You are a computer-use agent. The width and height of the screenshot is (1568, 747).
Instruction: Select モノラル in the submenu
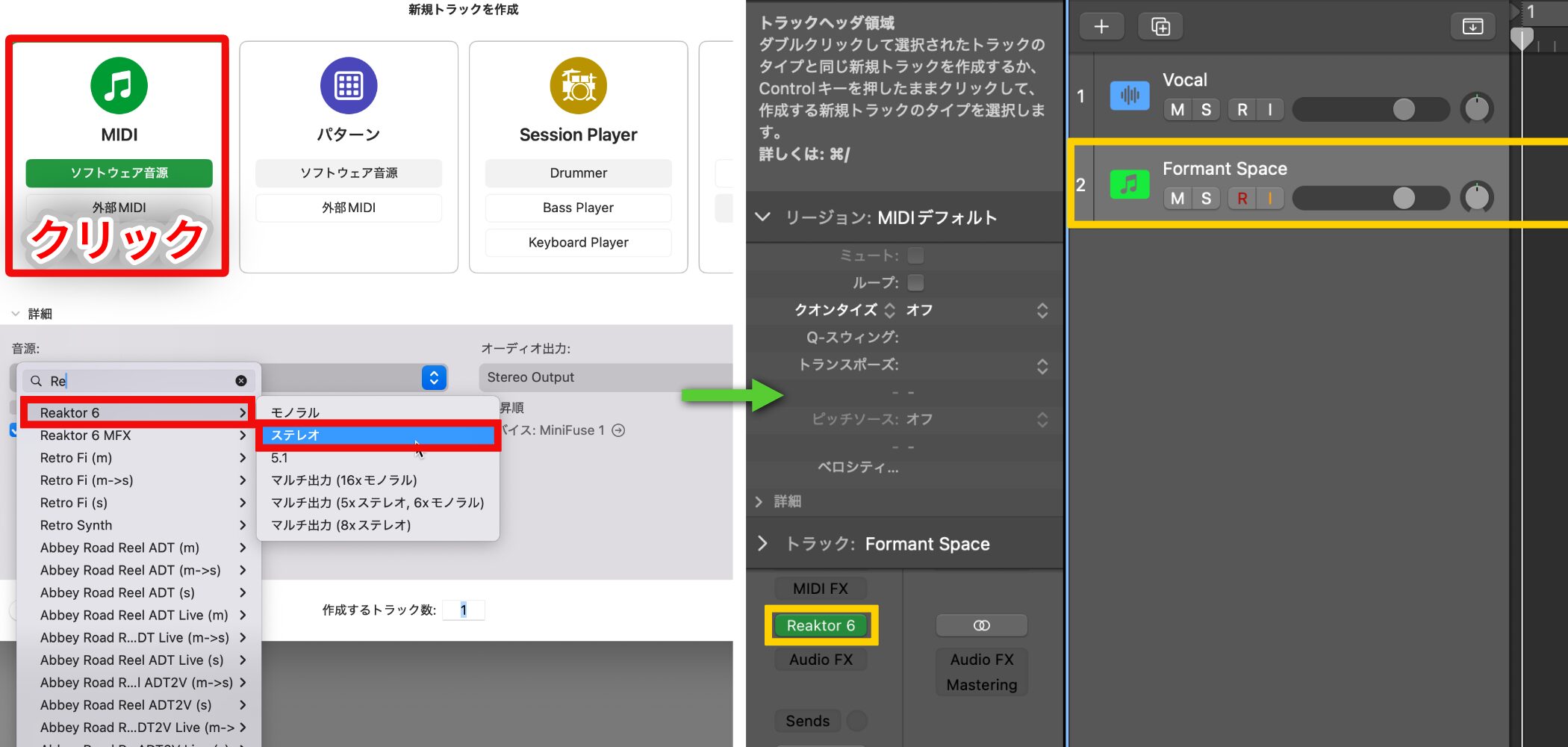pos(376,413)
